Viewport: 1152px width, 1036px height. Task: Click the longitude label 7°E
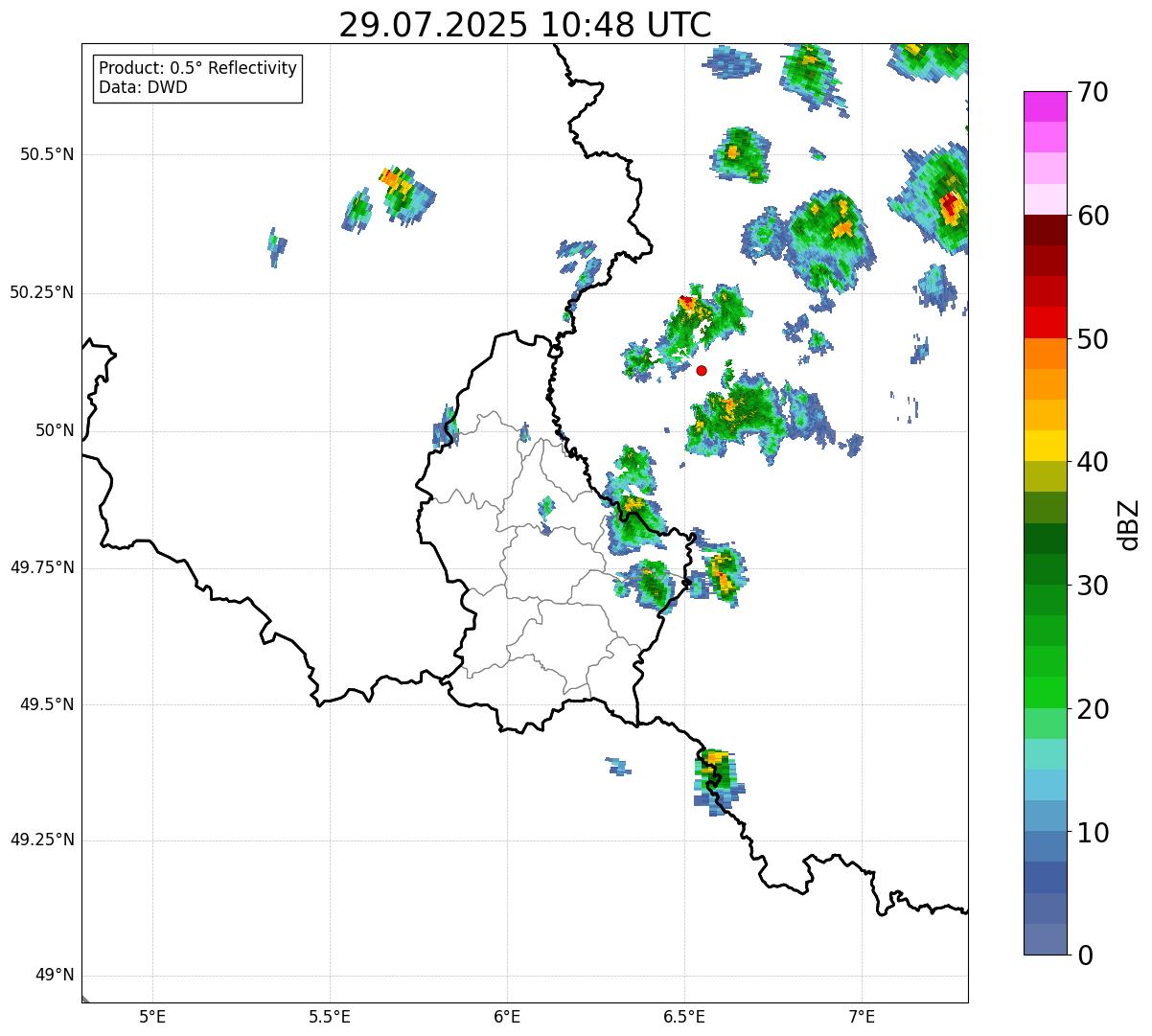point(862,1016)
